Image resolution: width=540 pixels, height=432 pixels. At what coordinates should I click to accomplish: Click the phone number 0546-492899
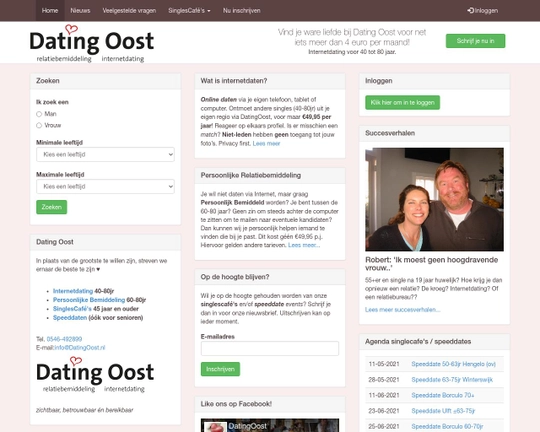tap(64, 339)
